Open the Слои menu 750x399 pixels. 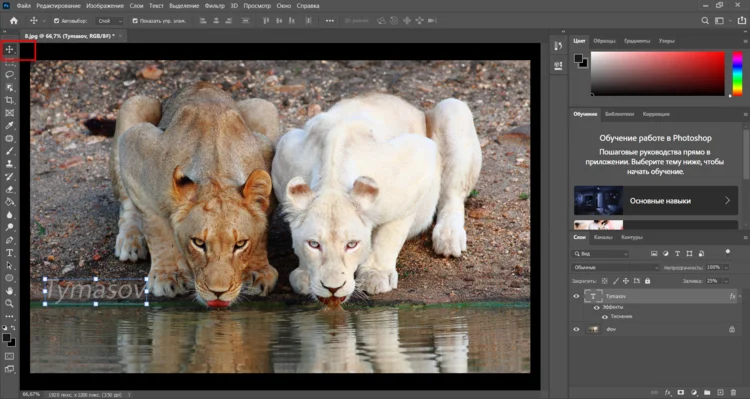[x=136, y=6]
